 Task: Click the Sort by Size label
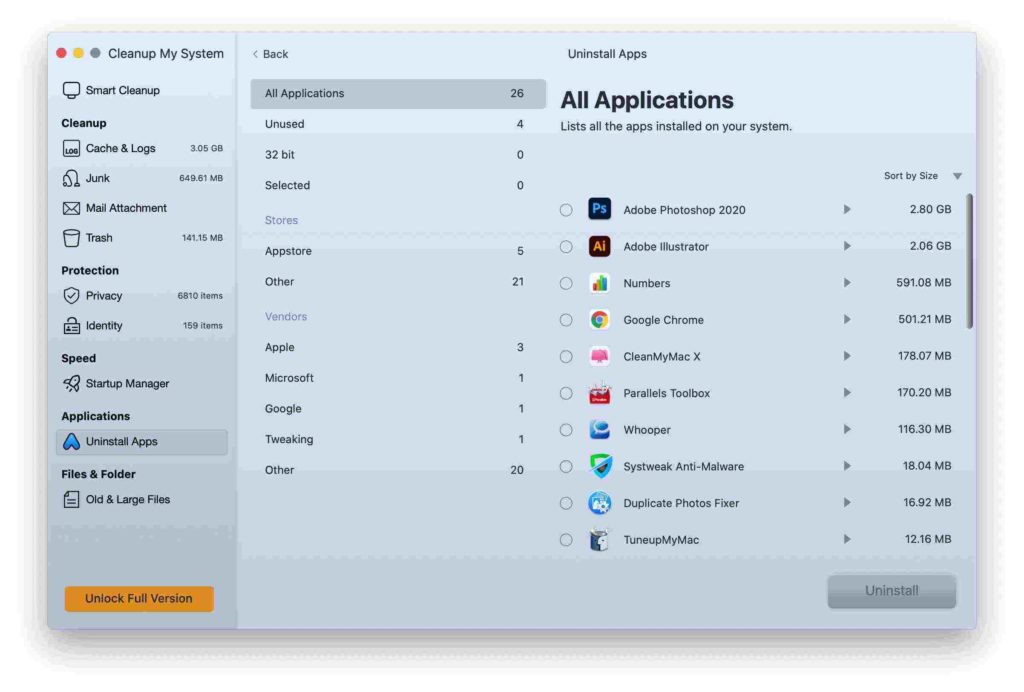click(910, 176)
